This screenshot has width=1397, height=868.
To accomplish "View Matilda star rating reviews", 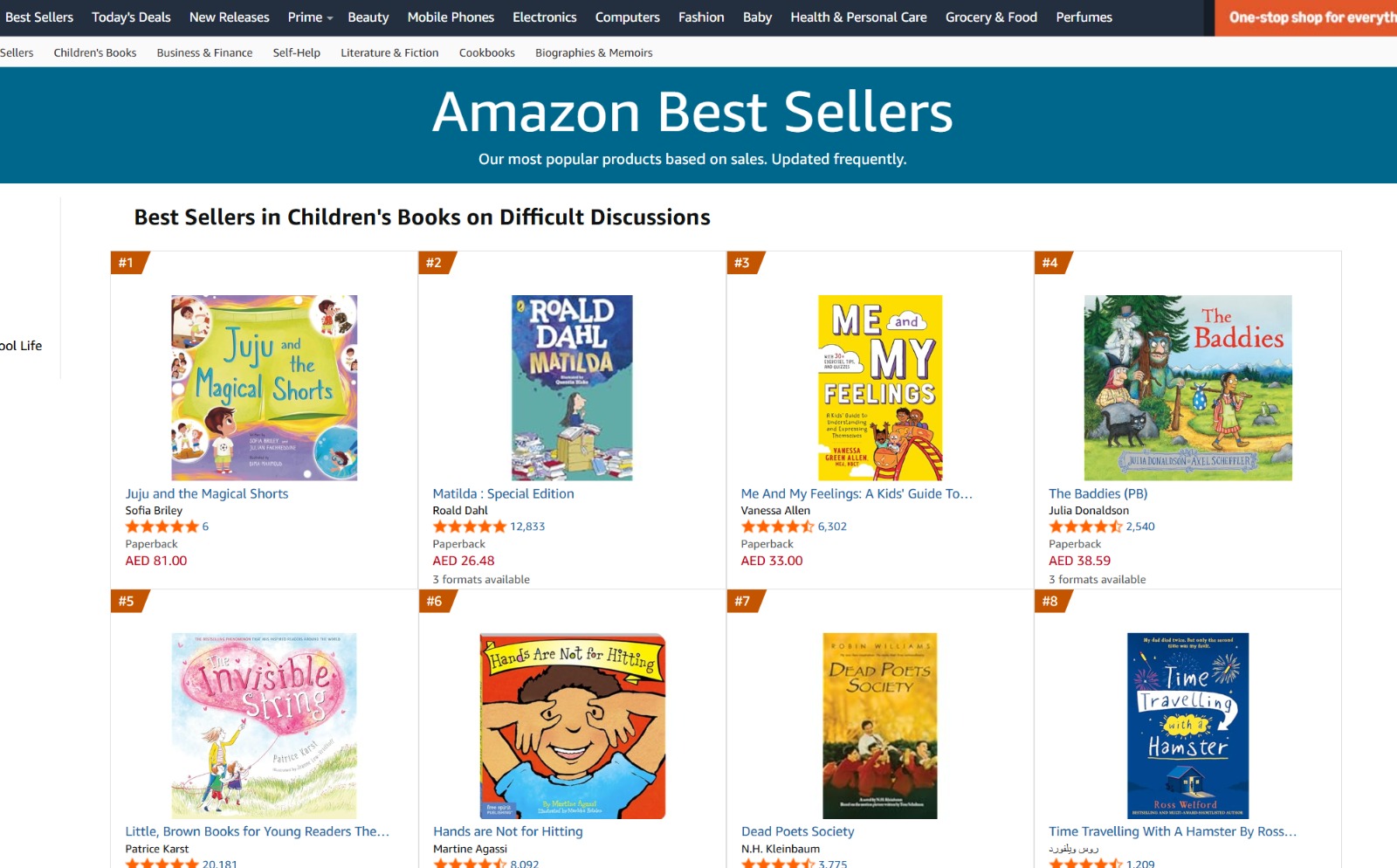I will tap(470, 527).
